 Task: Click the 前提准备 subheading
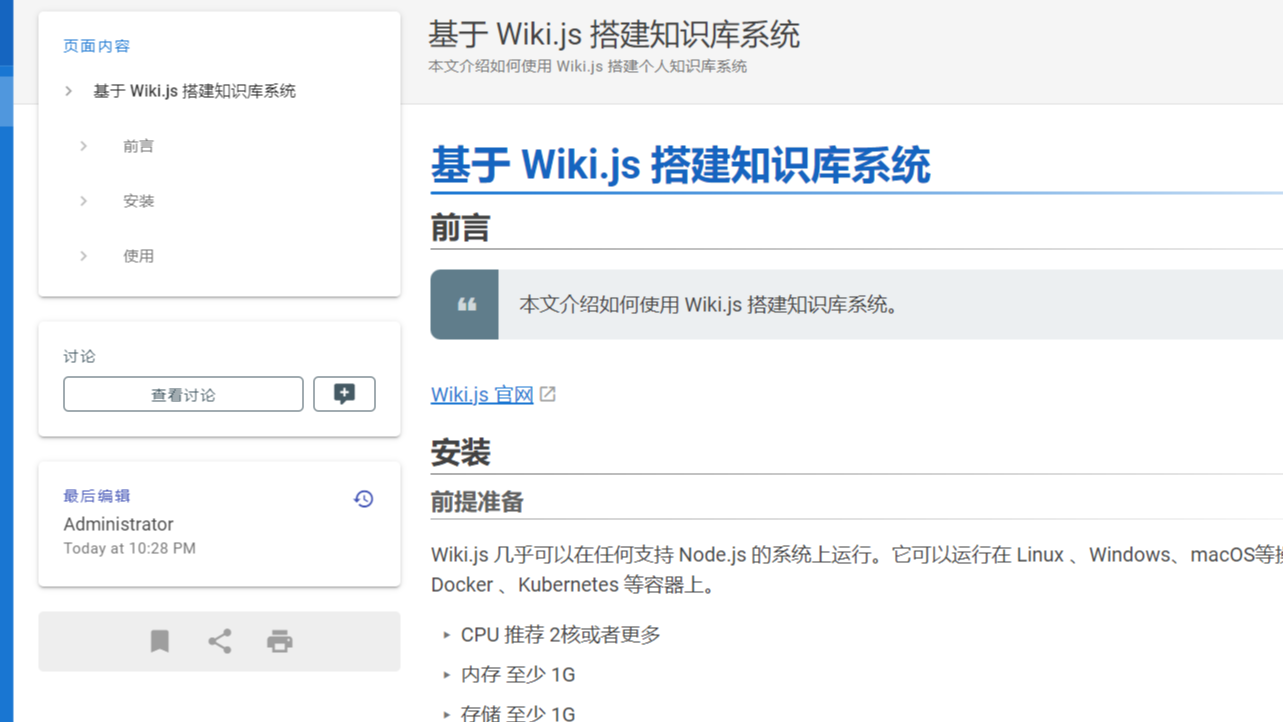(x=477, y=502)
